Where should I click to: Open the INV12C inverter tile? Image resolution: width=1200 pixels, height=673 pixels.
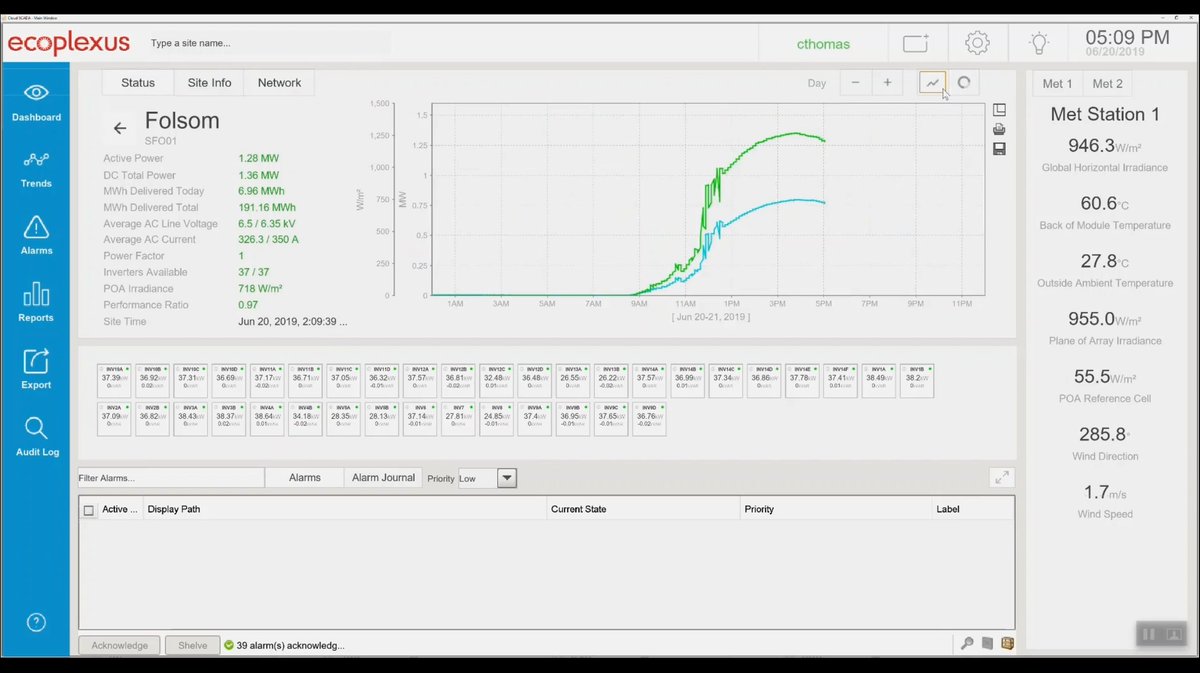(496, 382)
